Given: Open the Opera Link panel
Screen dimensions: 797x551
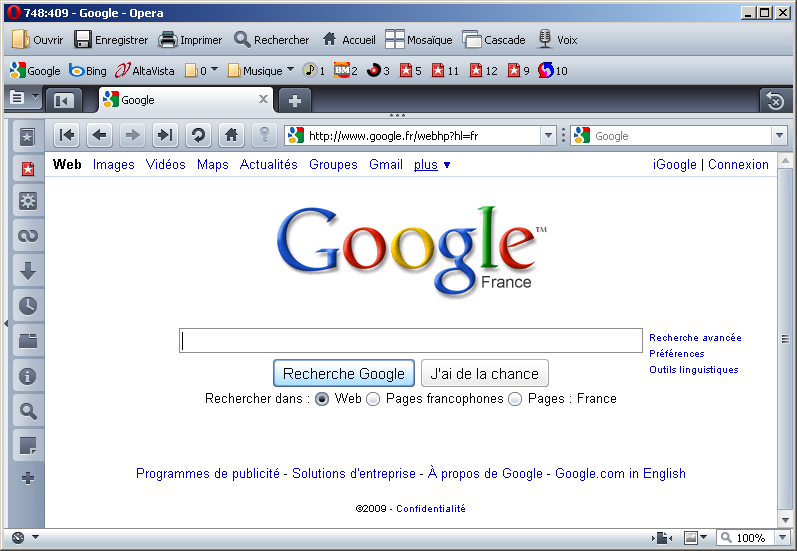Looking at the screenshot, I should tap(27, 236).
